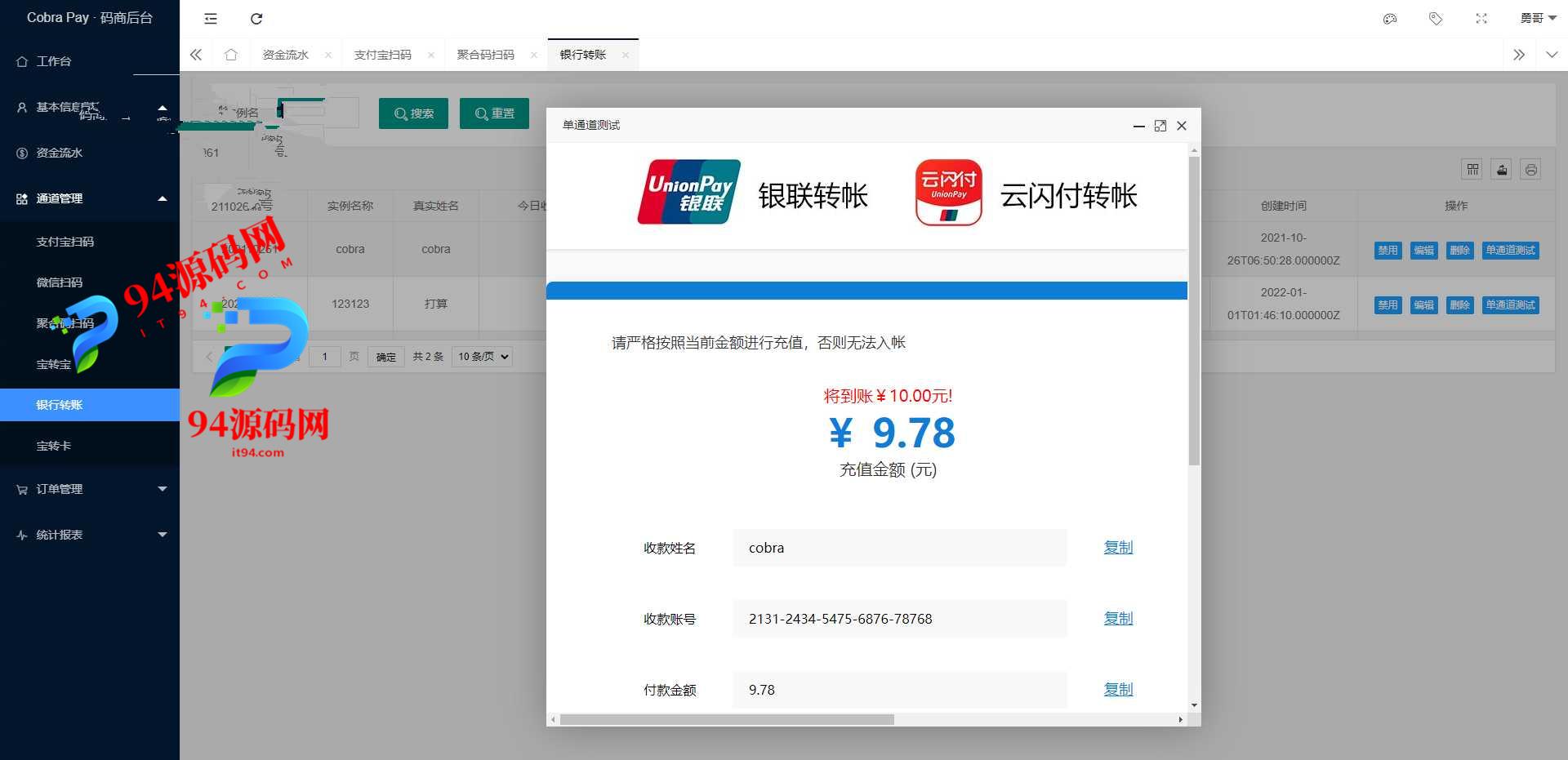
Task: Open 银行转账 sidebar submenu item
Action: 90,405
